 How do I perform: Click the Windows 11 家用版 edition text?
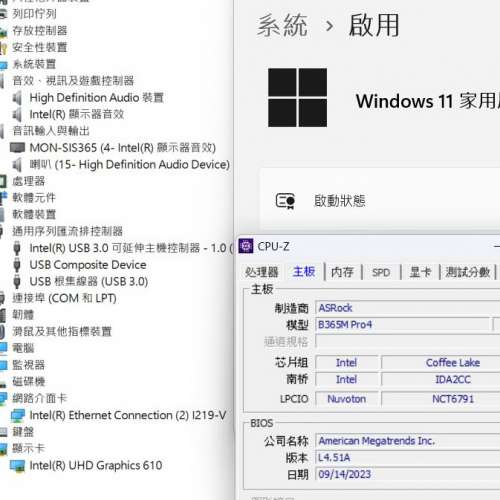click(428, 101)
